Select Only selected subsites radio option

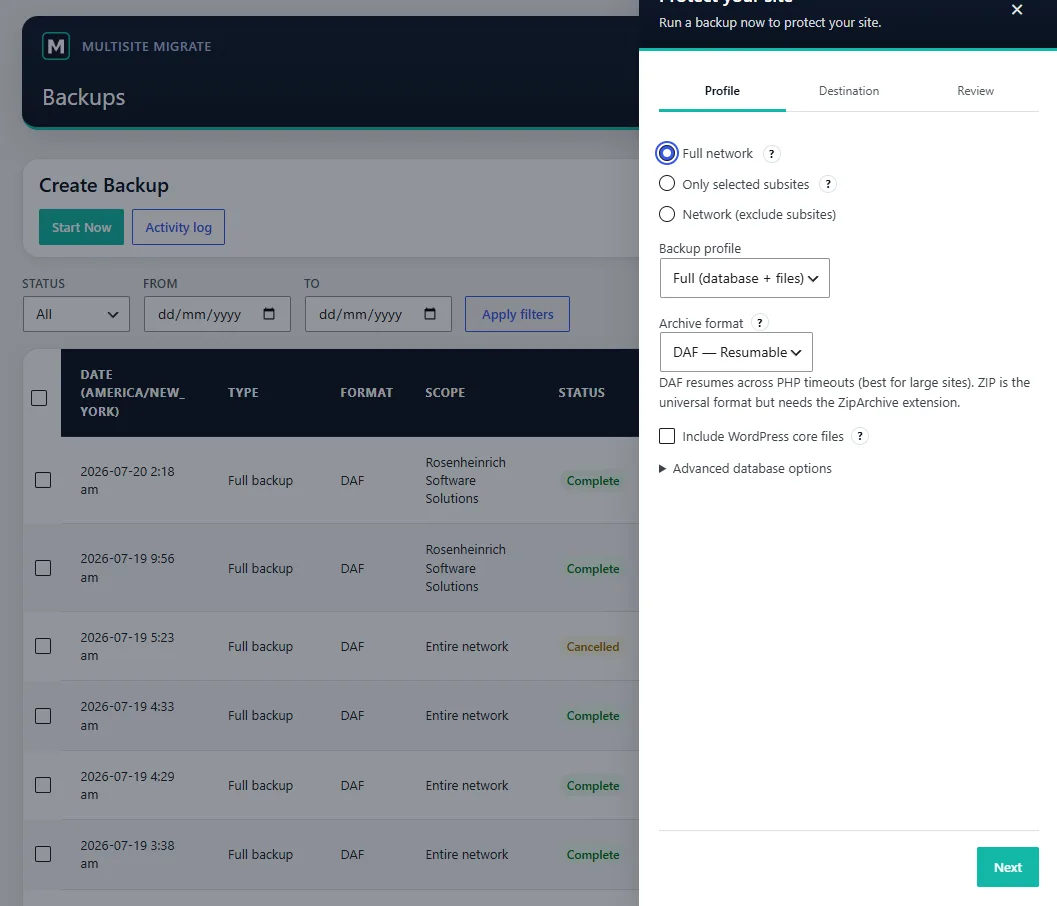667,183
